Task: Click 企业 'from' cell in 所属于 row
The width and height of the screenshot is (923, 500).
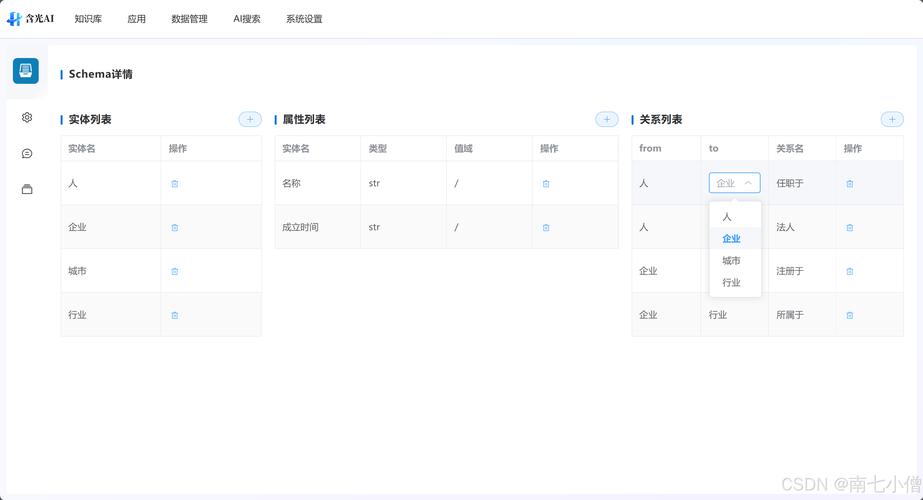Action: coord(648,315)
